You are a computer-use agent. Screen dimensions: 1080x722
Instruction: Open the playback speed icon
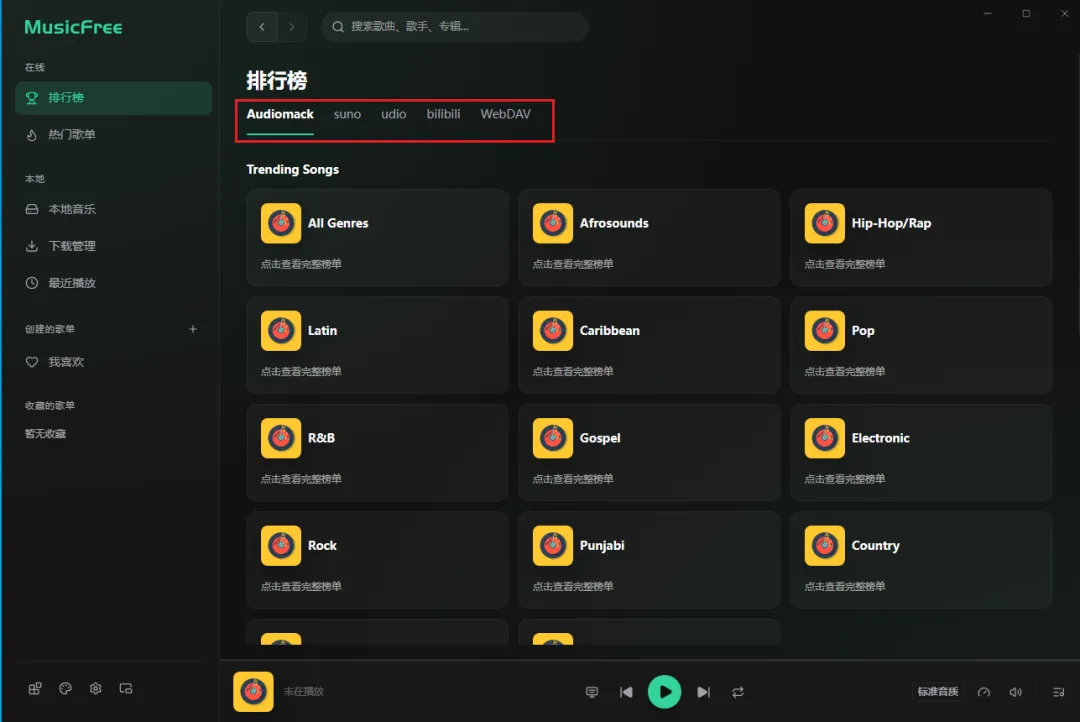pos(984,692)
